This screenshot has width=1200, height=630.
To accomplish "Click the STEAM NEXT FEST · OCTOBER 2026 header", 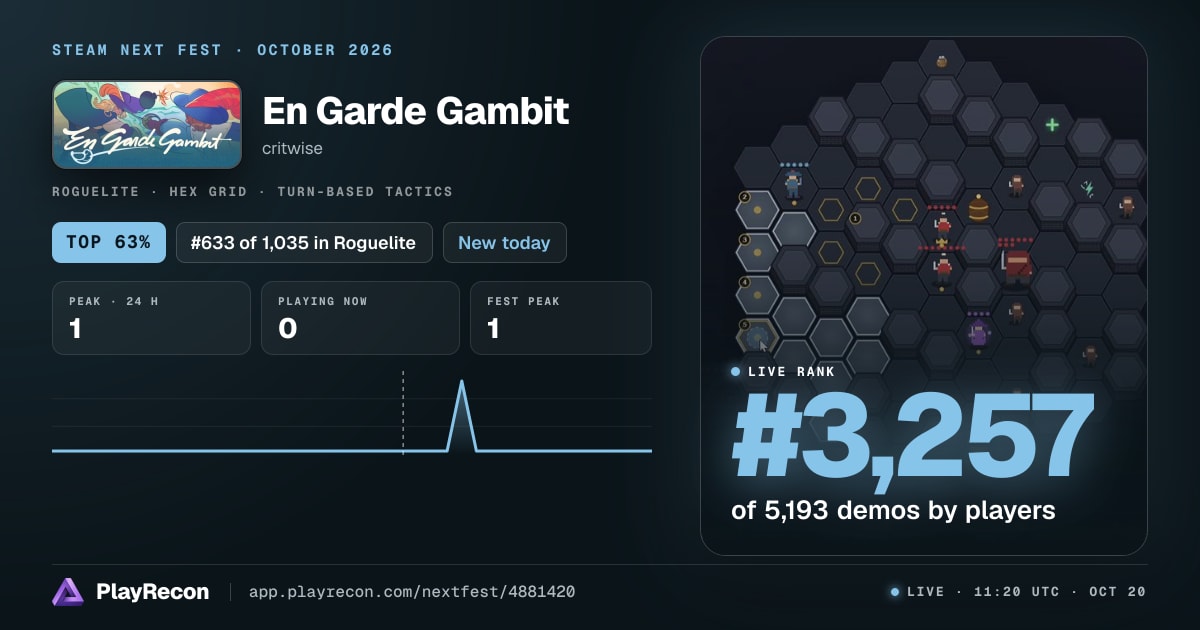I will 223,50.
